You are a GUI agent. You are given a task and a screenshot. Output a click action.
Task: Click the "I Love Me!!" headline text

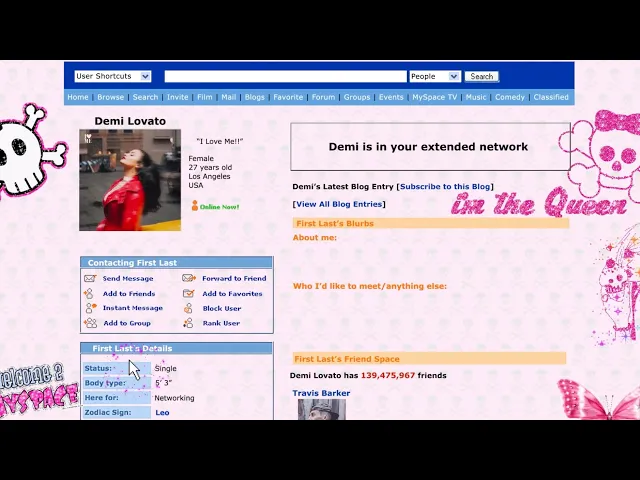pos(220,141)
